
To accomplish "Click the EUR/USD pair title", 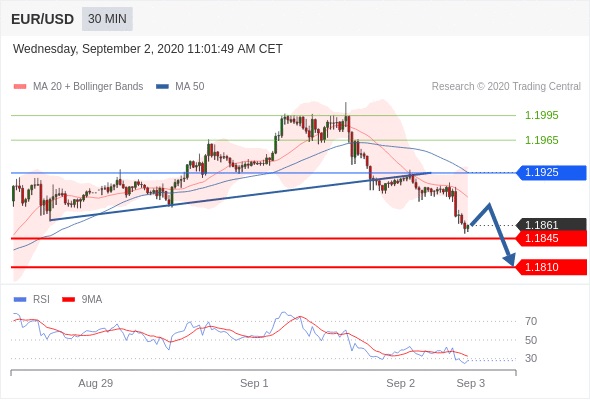I will click(x=42, y=19).
